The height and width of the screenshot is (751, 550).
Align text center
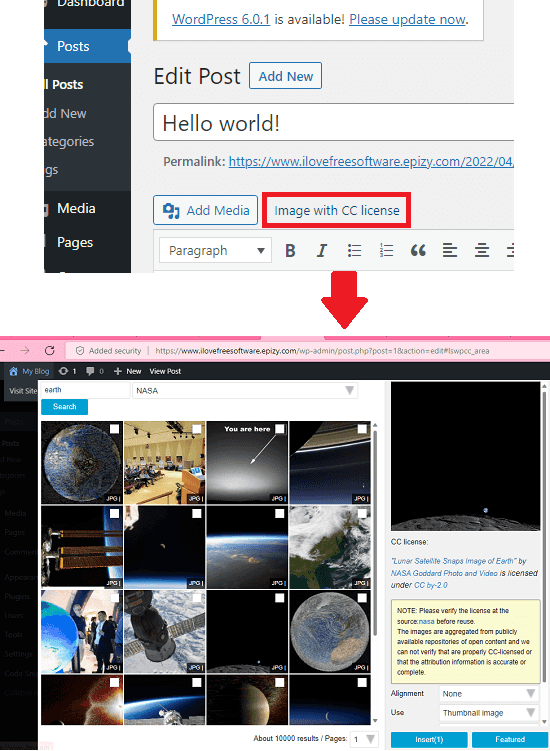[x=481, y=250]
